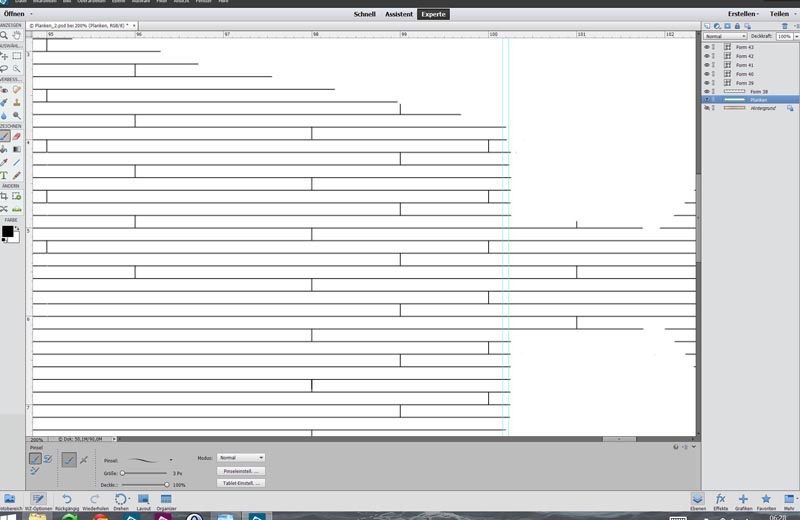
Task: Lock all pixels icon in layers panel
Action: pyautogui.click(x=738, y=26)
